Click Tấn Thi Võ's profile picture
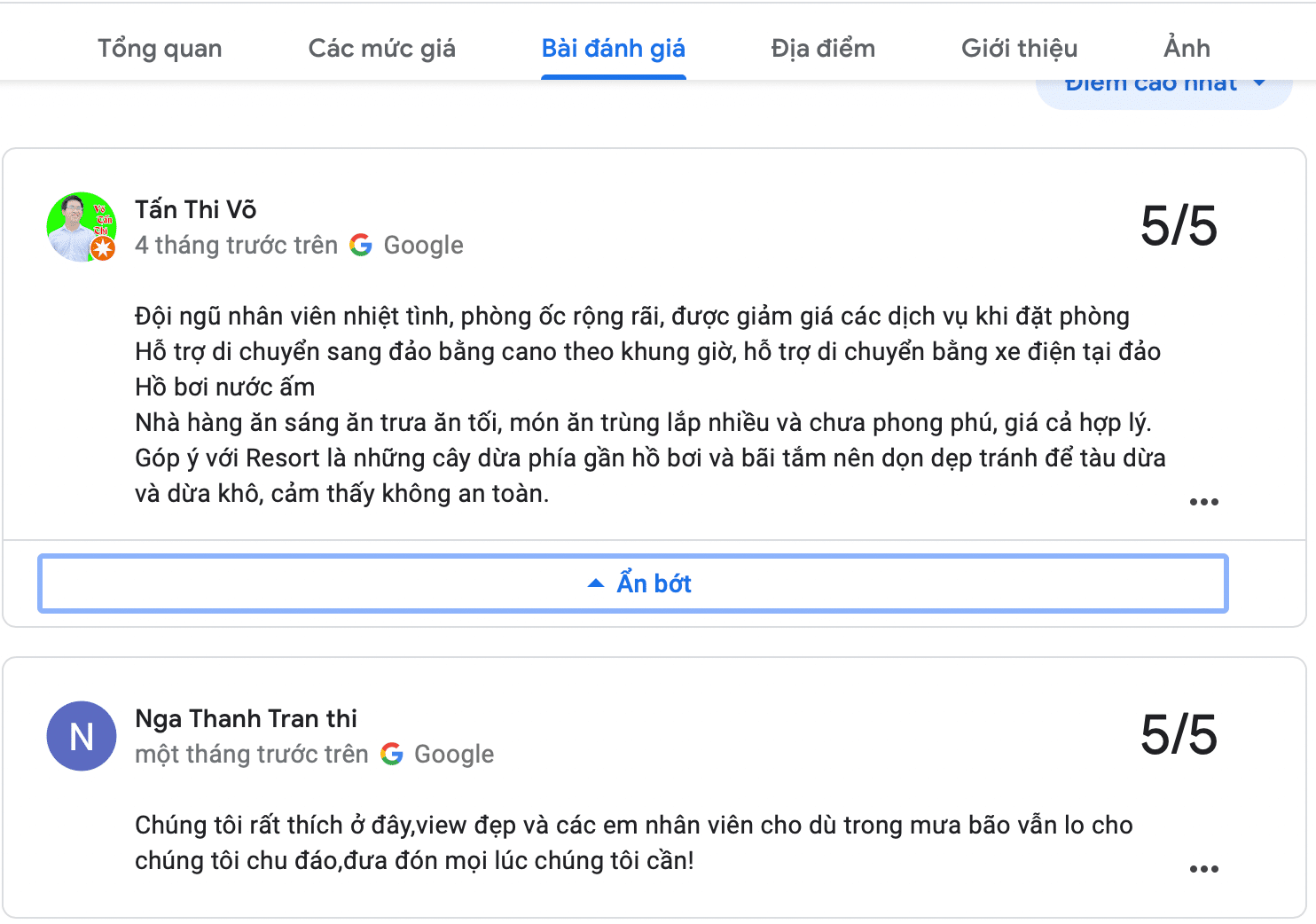 pos(81,227)
